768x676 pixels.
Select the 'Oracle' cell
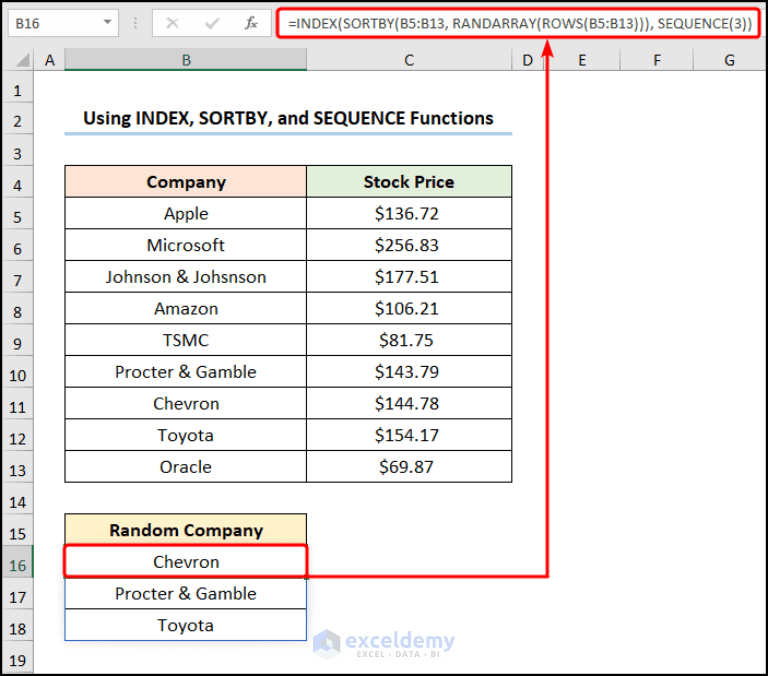(x=186, y=467)
